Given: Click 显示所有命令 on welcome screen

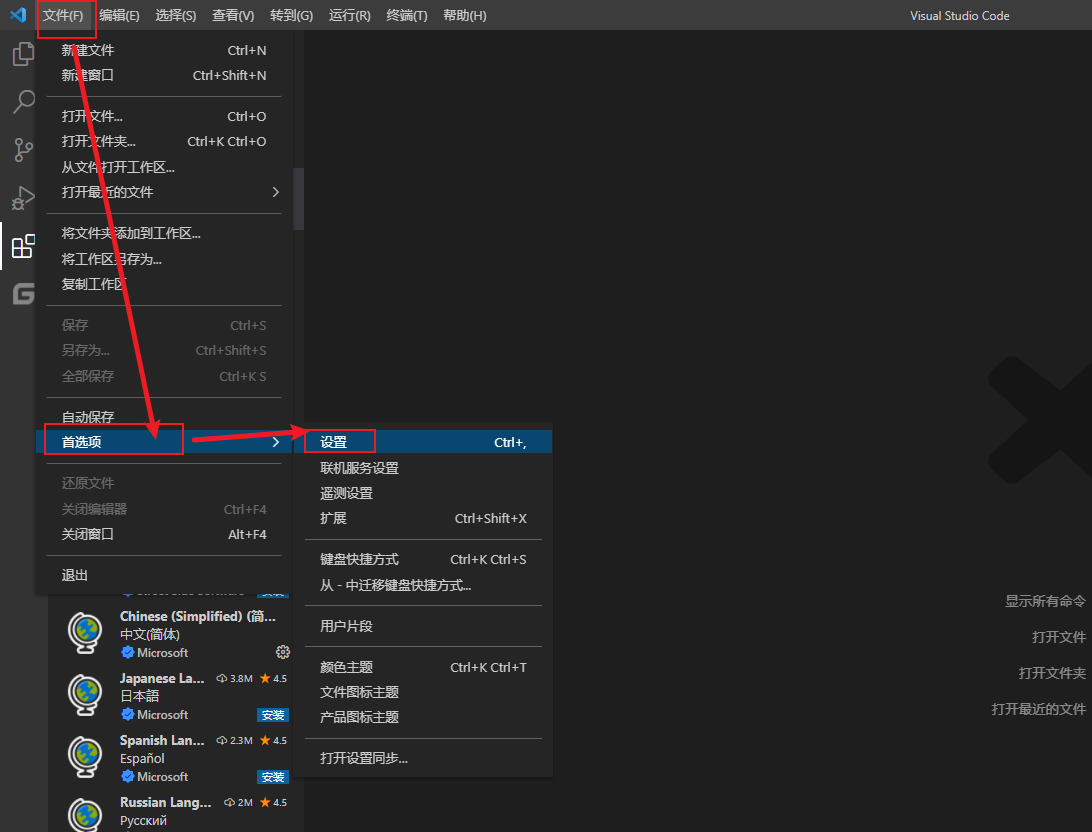Looking at the screenshot, I should point(1045,601).
